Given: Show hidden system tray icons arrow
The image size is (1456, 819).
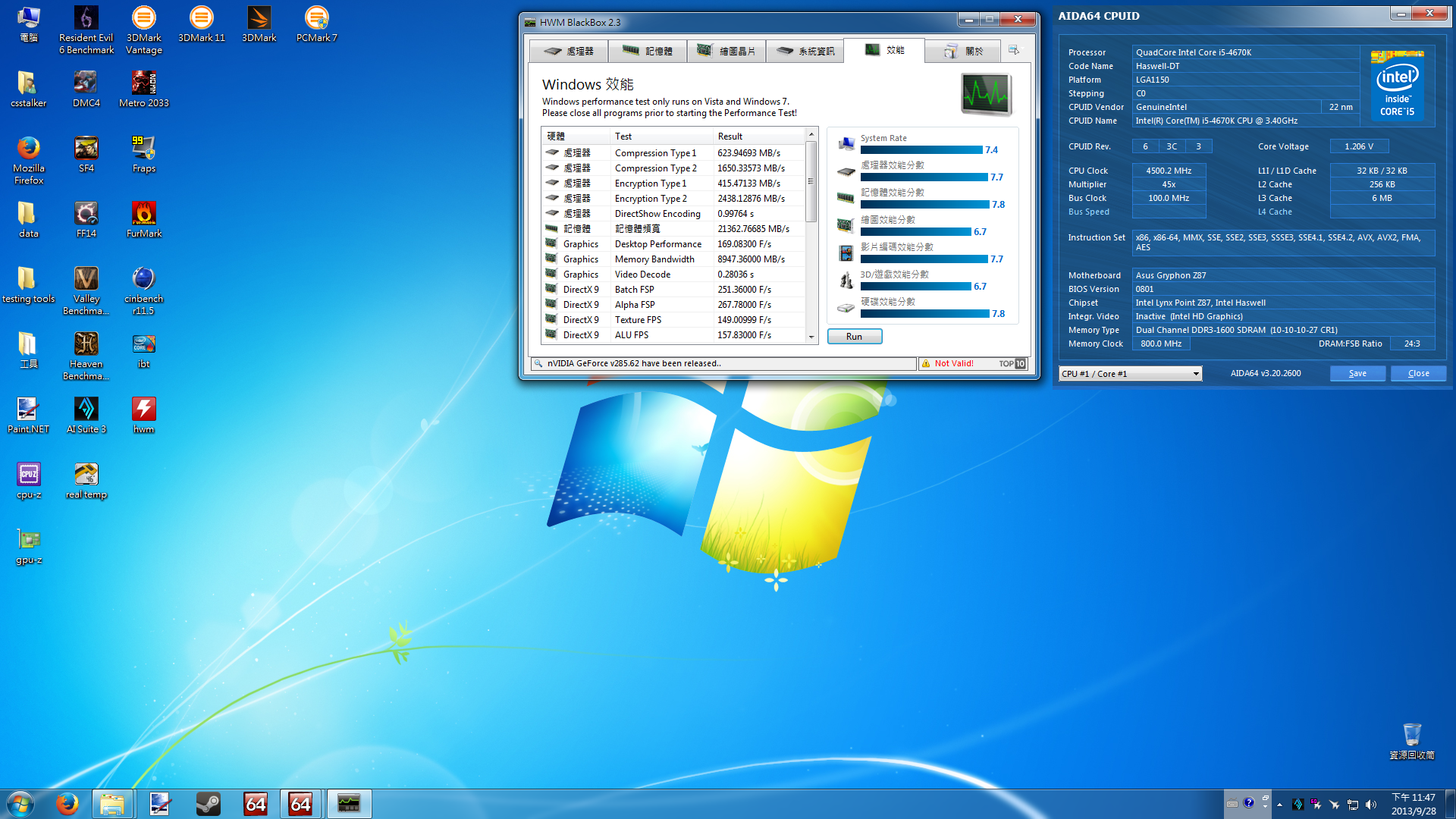Looking at the screenshot, I should pyautogui.click(x=1279, y=805).
